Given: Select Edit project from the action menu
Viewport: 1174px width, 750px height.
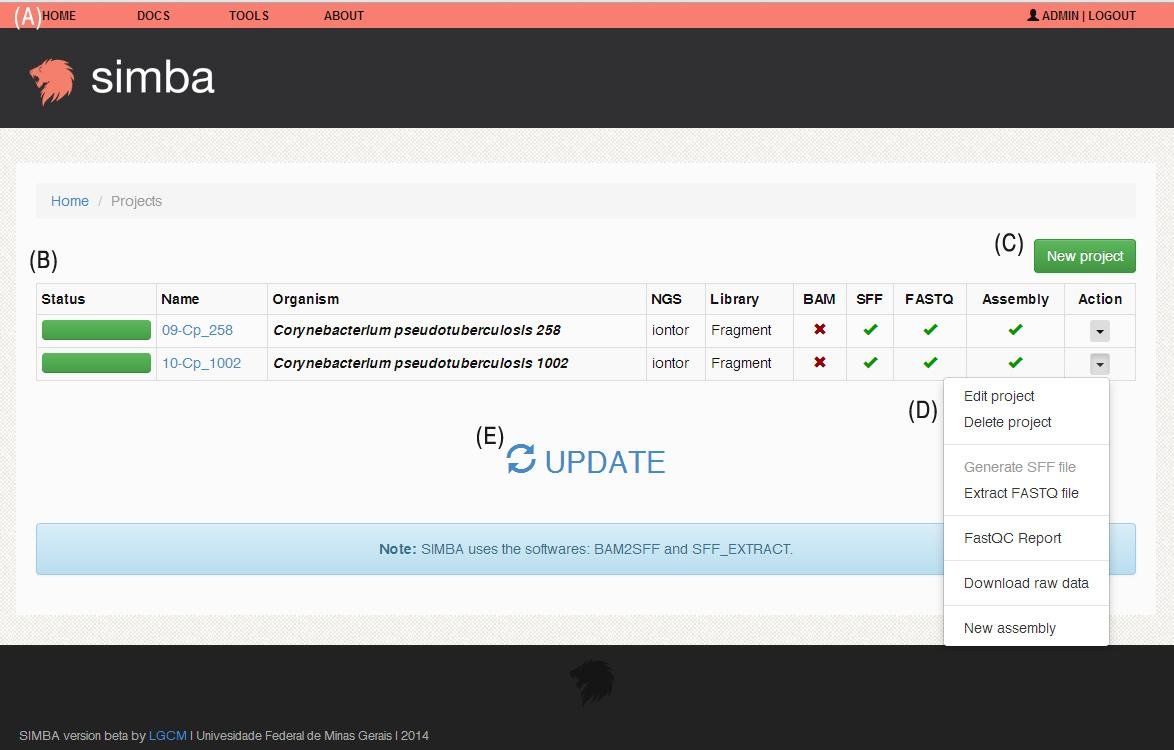Looking at the screenshot, I should point(998,396).
